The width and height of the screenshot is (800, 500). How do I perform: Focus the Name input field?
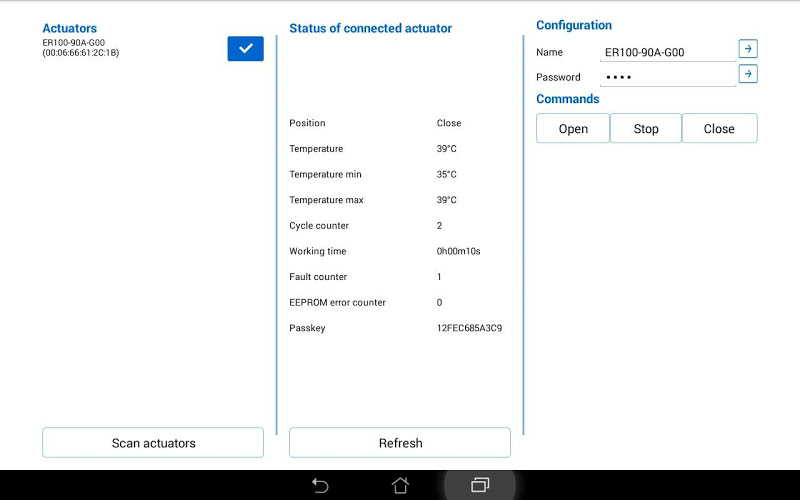[668, 52]
